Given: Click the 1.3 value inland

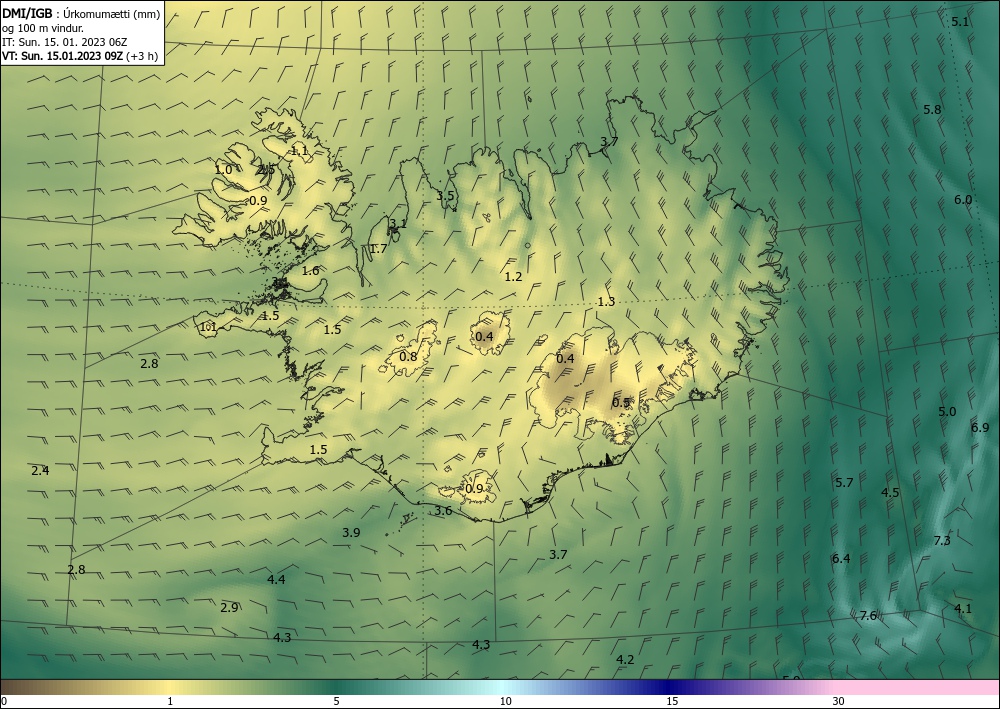Looking at the screenshot, I should tap(607, 302).
